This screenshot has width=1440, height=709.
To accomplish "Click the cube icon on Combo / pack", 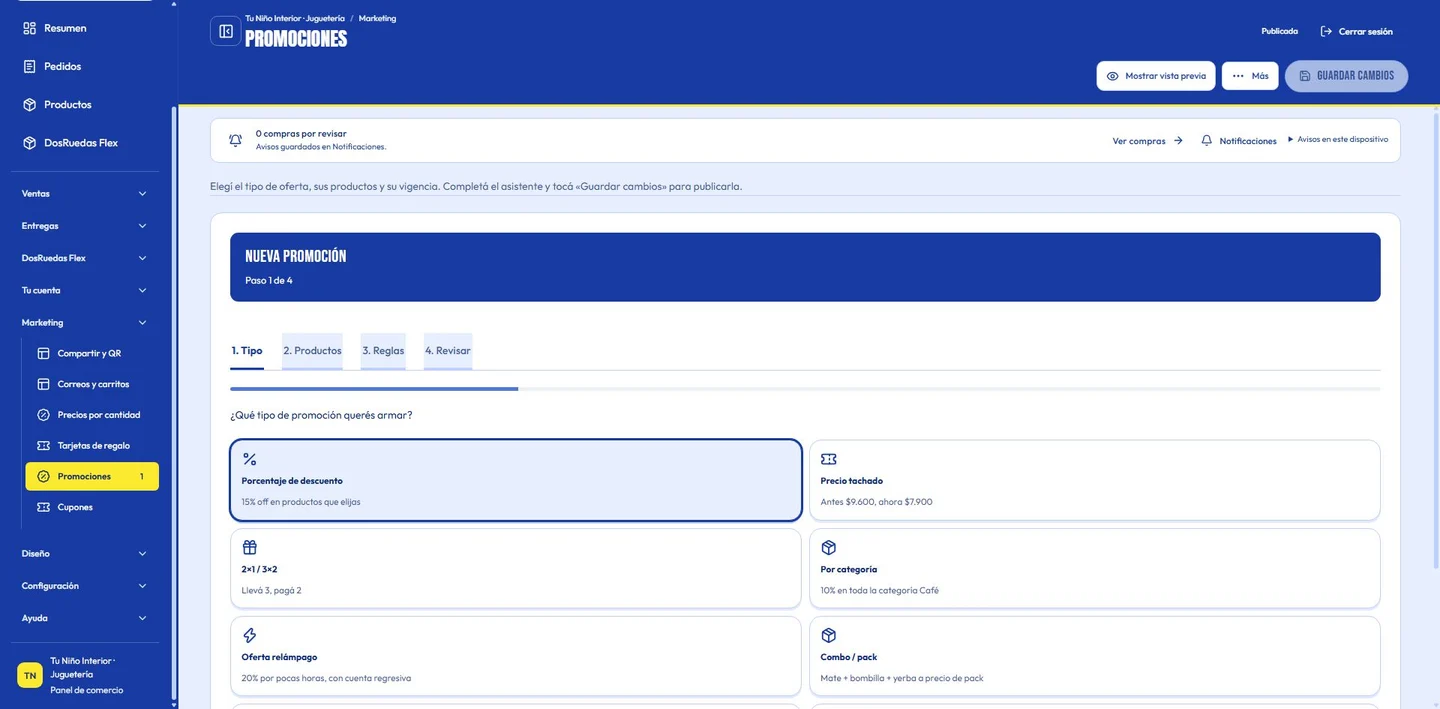I will (829, 635).
